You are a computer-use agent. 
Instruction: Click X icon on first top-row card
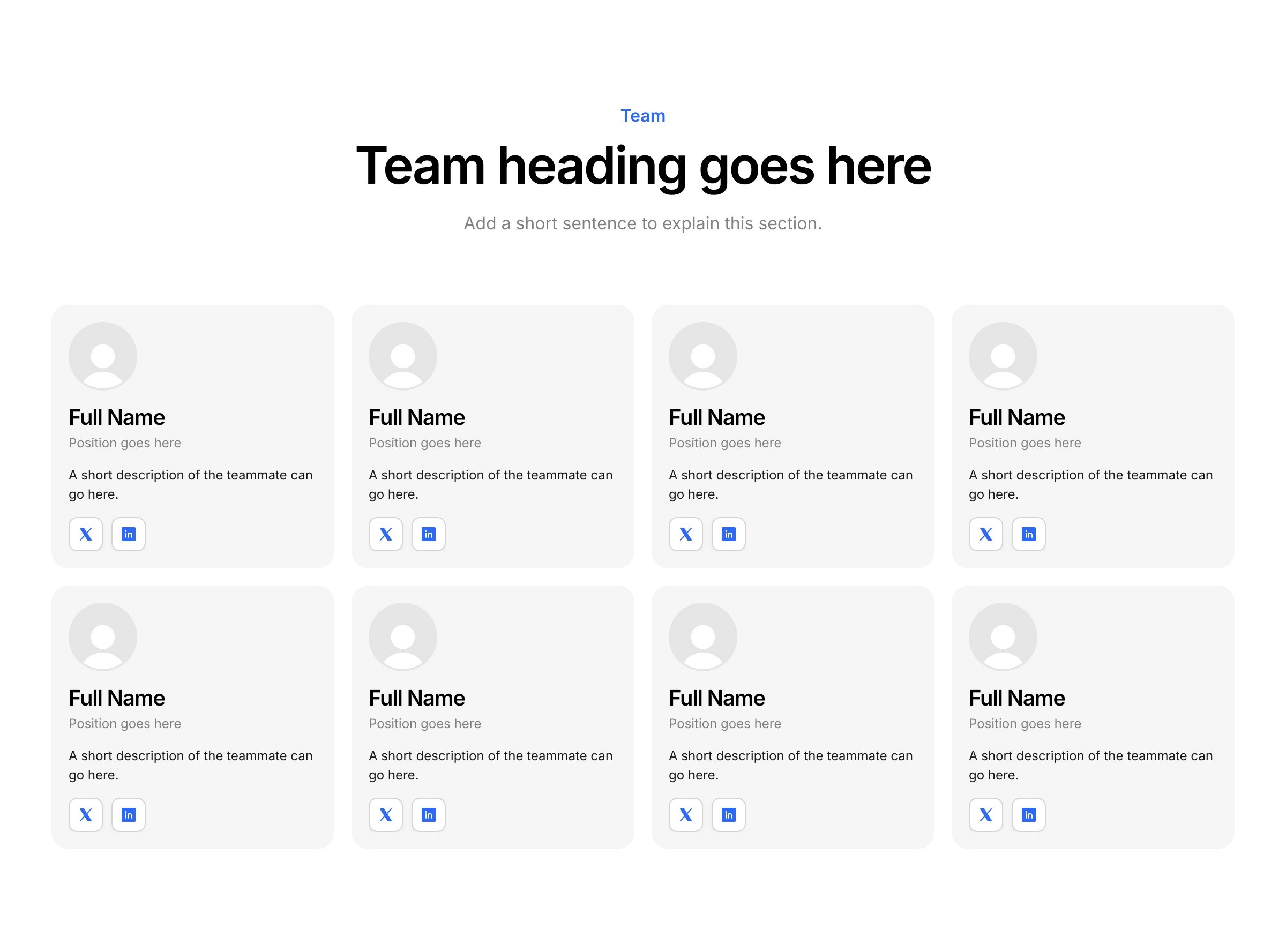(85, 534)
